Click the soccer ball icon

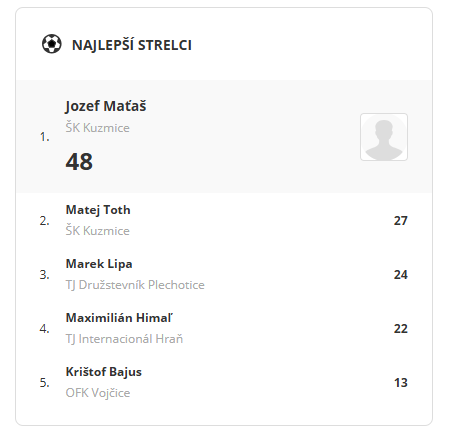[52, 44]
